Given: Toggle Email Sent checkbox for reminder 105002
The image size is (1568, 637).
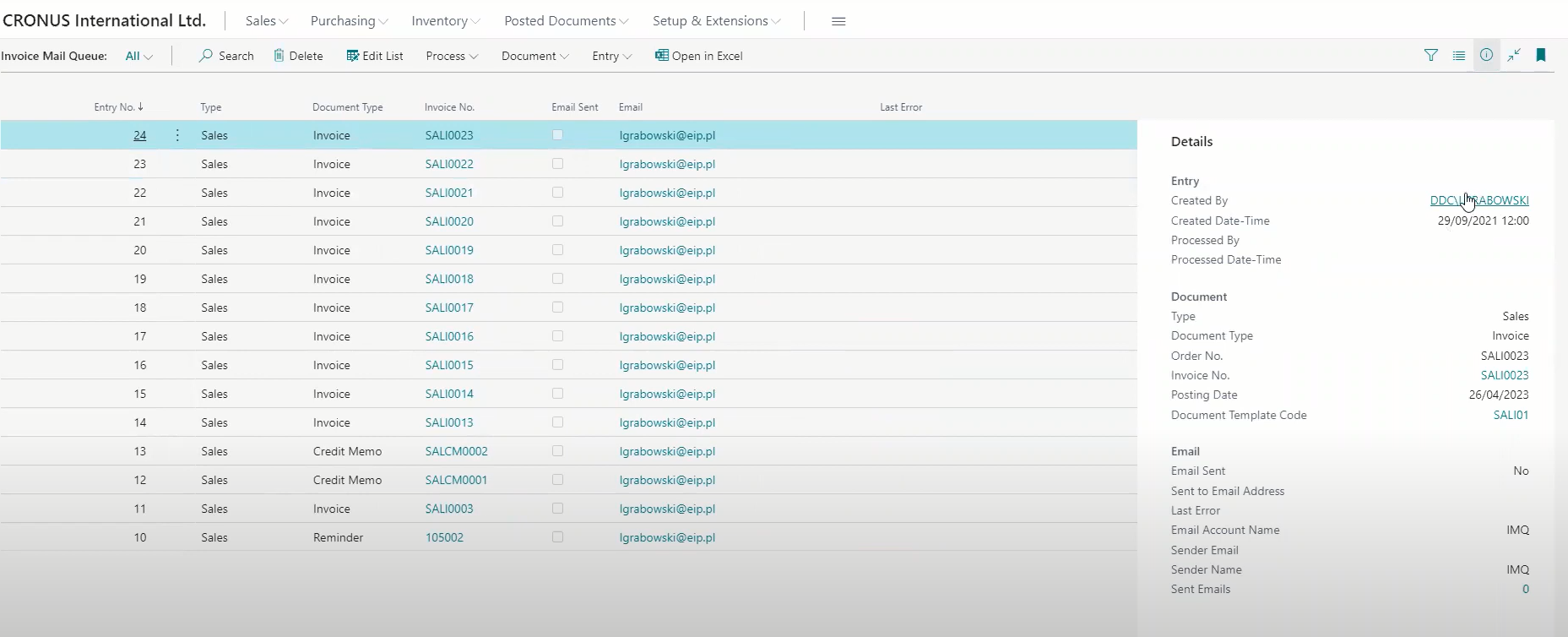Looking at the screenshot, I should pyautogui.click(x=557, y=537).
